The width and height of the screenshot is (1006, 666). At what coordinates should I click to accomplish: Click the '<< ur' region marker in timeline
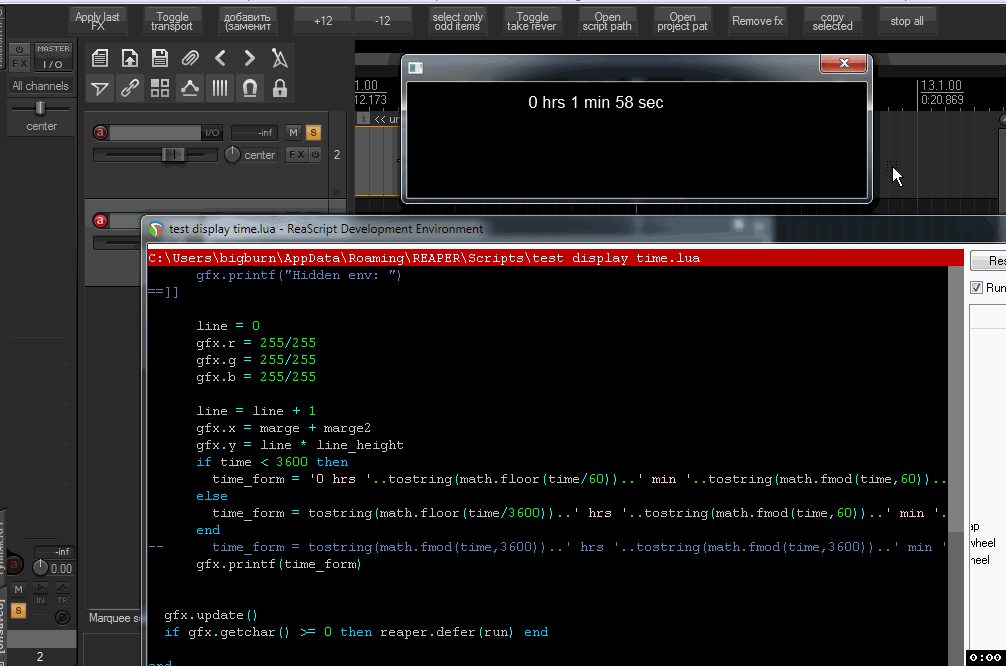click(x=387, y=119)
